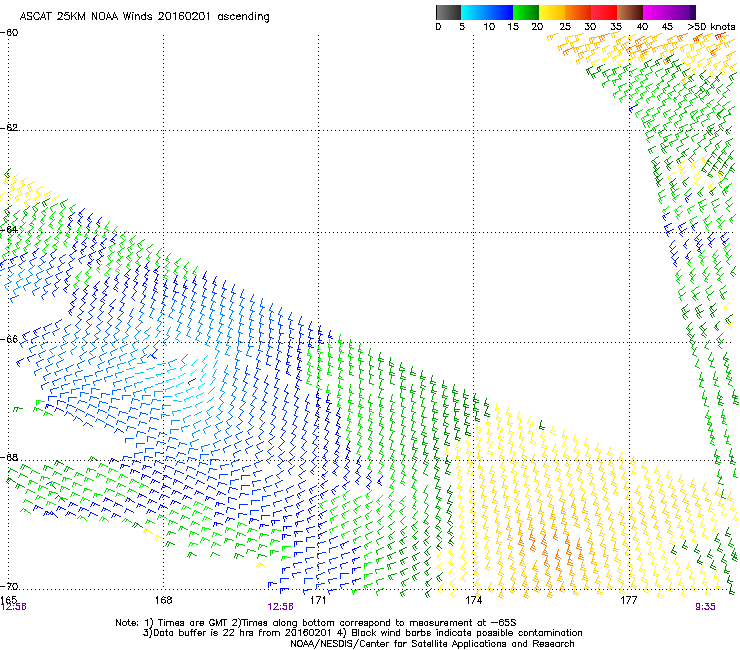Click the '-70' latitude label
Viewport: 740px width, 650px height.
tap(9, 586)
